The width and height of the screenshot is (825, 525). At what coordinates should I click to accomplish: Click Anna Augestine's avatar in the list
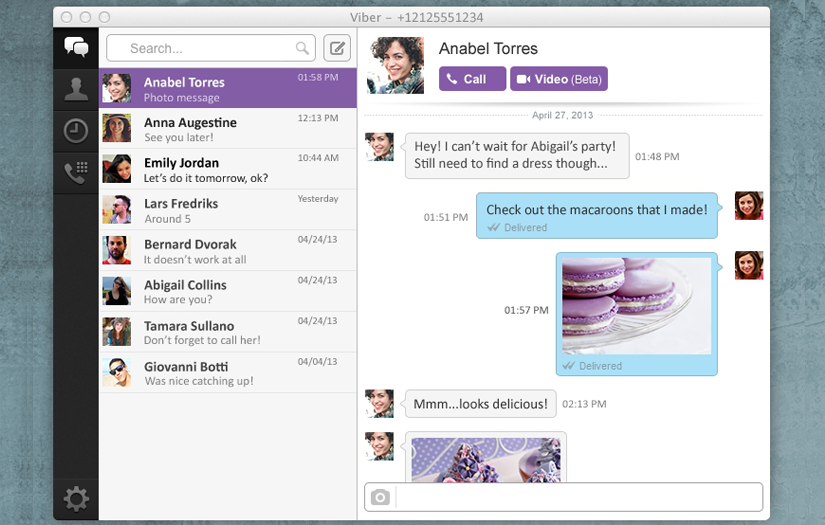click(x=116, y=128)
